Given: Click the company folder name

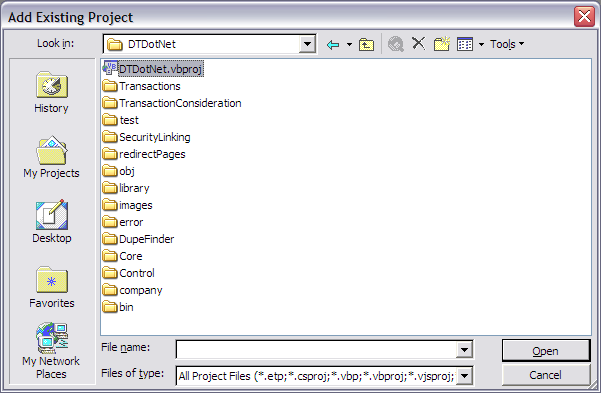Looking at the screenshot, I should pyautogui.click(x=141, y=290).
